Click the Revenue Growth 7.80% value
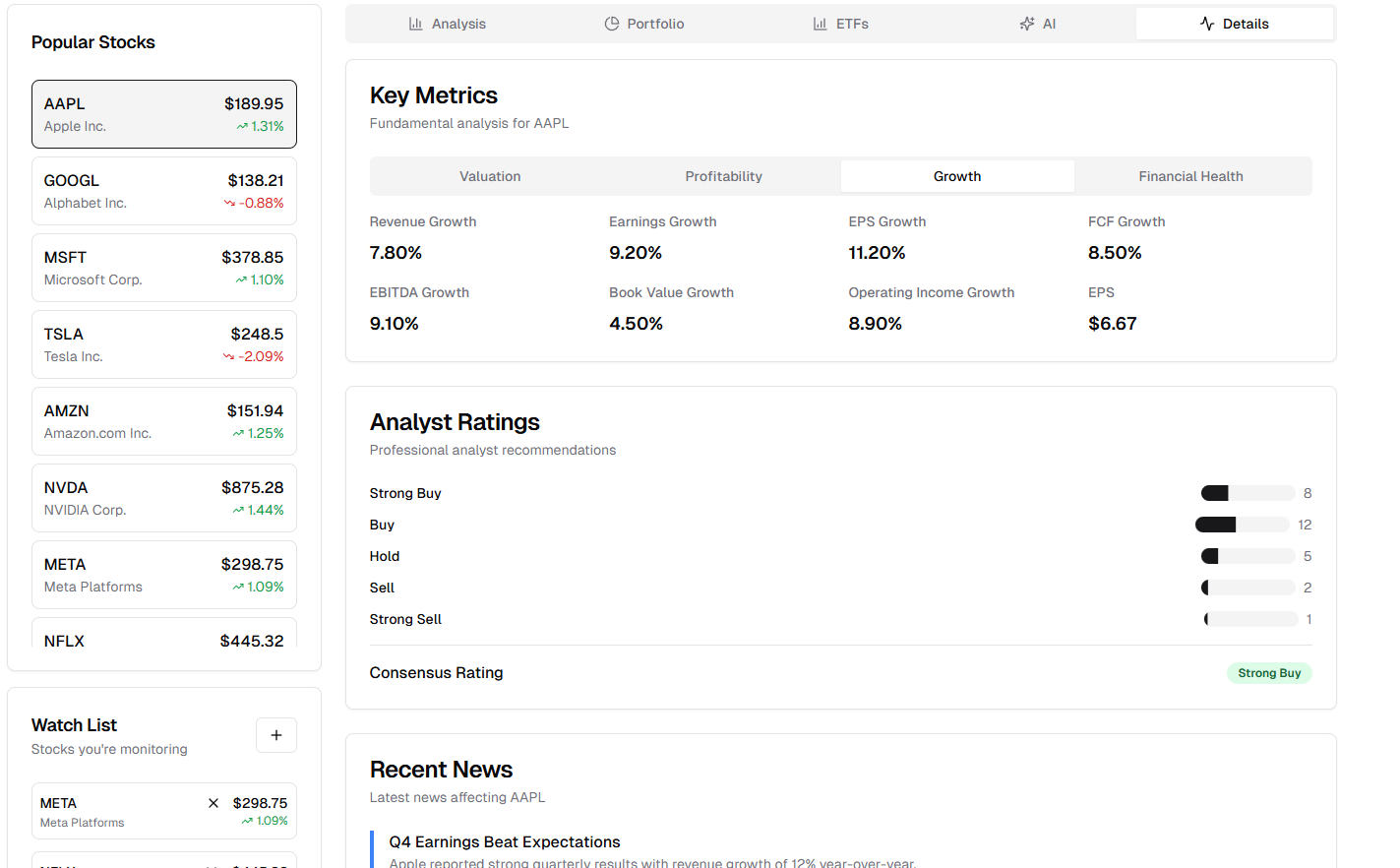The height and width of the screenshot is (868, 1400). (396, 253)
